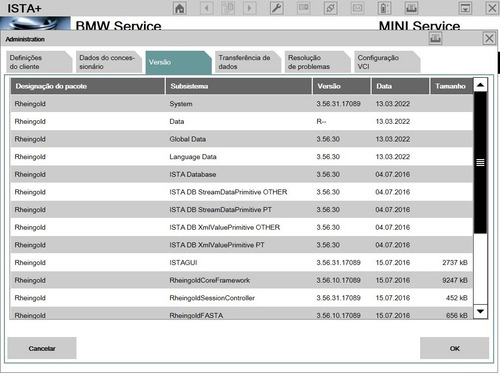Click the Versão column header in table

pos(342,86)
